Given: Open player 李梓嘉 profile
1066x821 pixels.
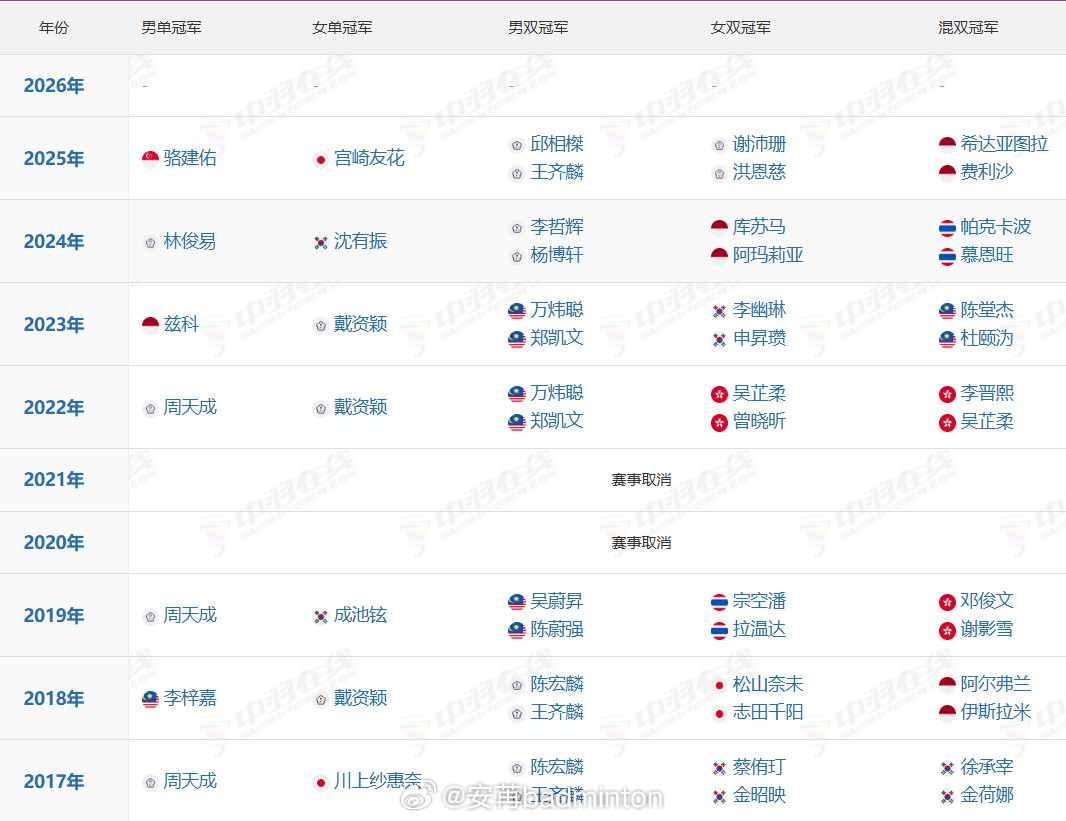Looking at the screenshot, I should (190, 697).
